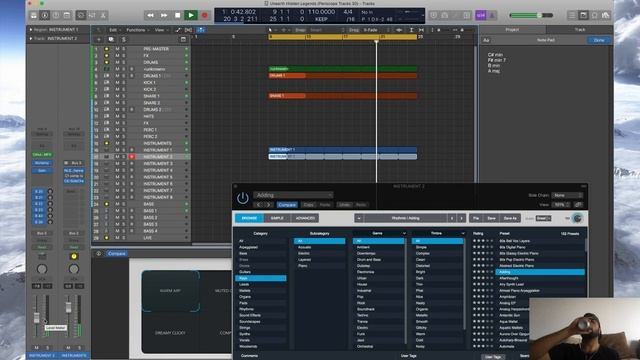Open the Note Pad icon at top right
The height and width of the screenshot is (360, 640).
583,15
